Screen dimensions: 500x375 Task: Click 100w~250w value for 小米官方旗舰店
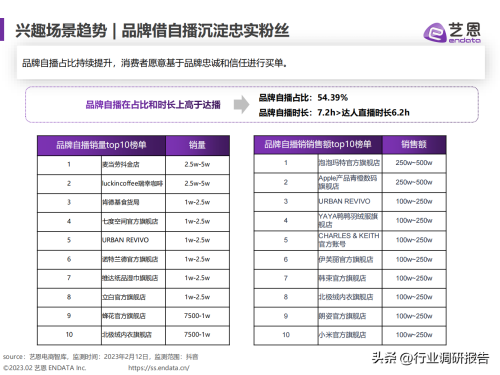(414, 335)
